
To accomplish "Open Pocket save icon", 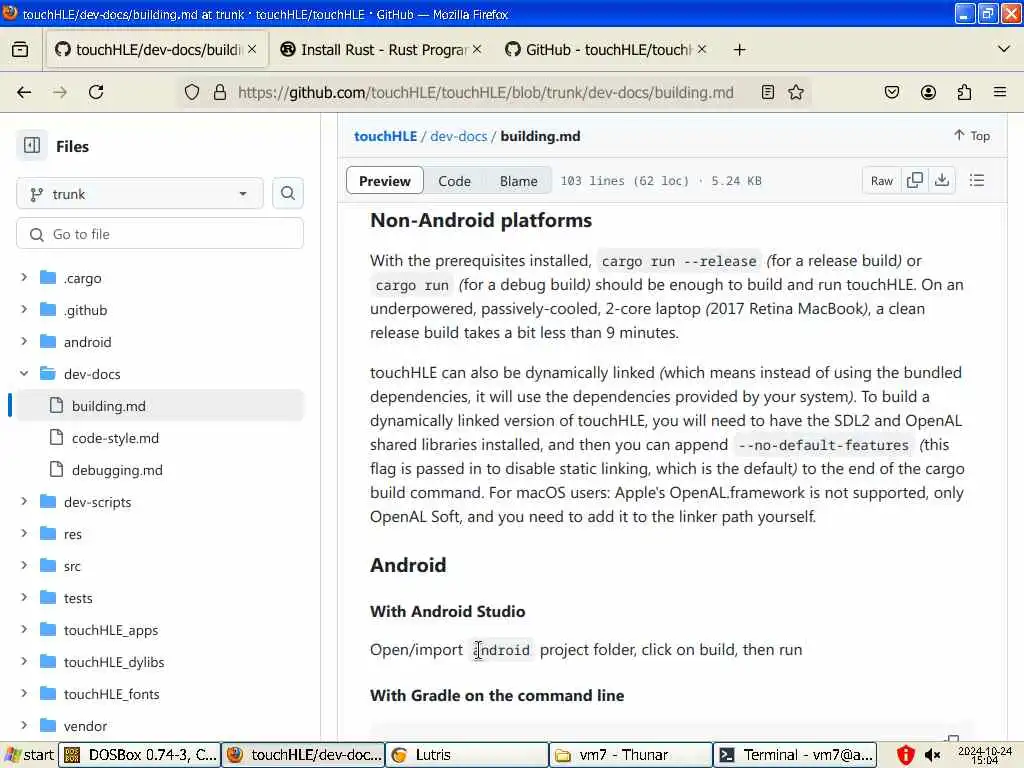I will tap(891, 92).
